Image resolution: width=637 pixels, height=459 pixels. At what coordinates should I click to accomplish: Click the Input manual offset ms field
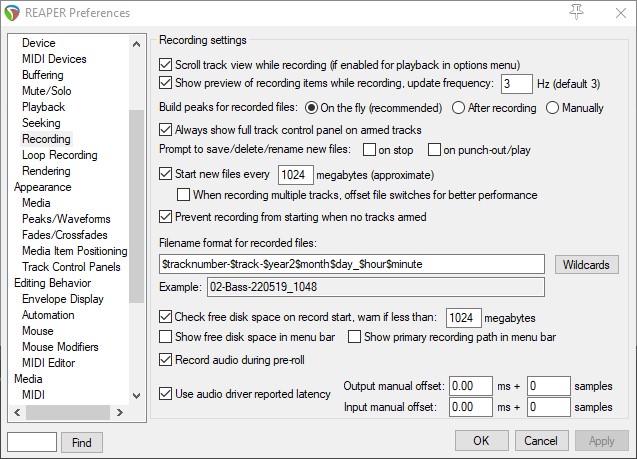(471, 407)
